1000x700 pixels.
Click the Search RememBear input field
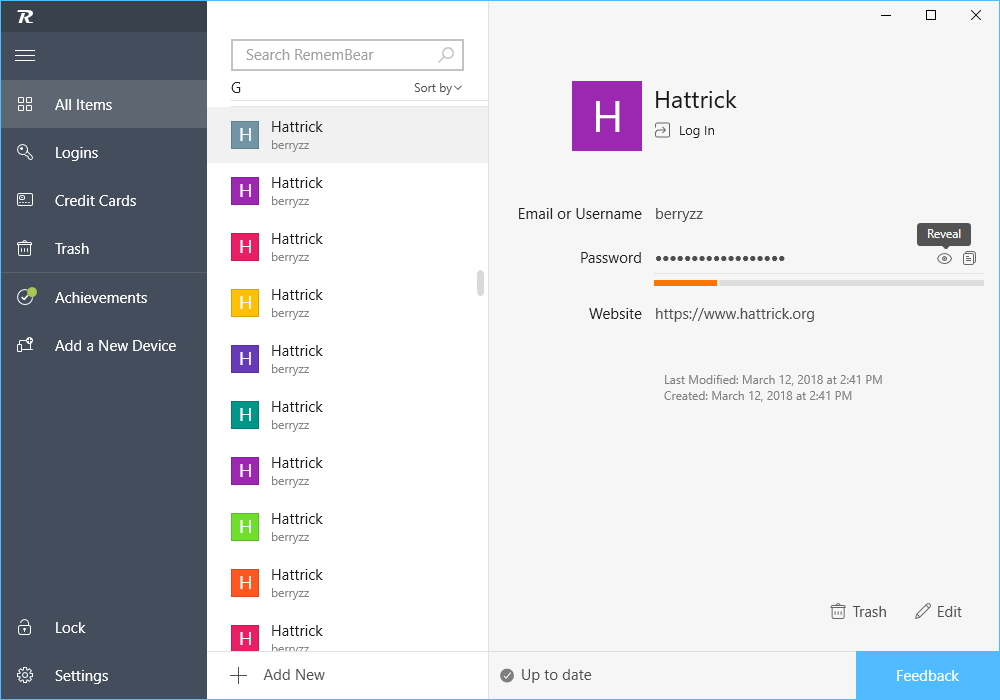(337, 55)
